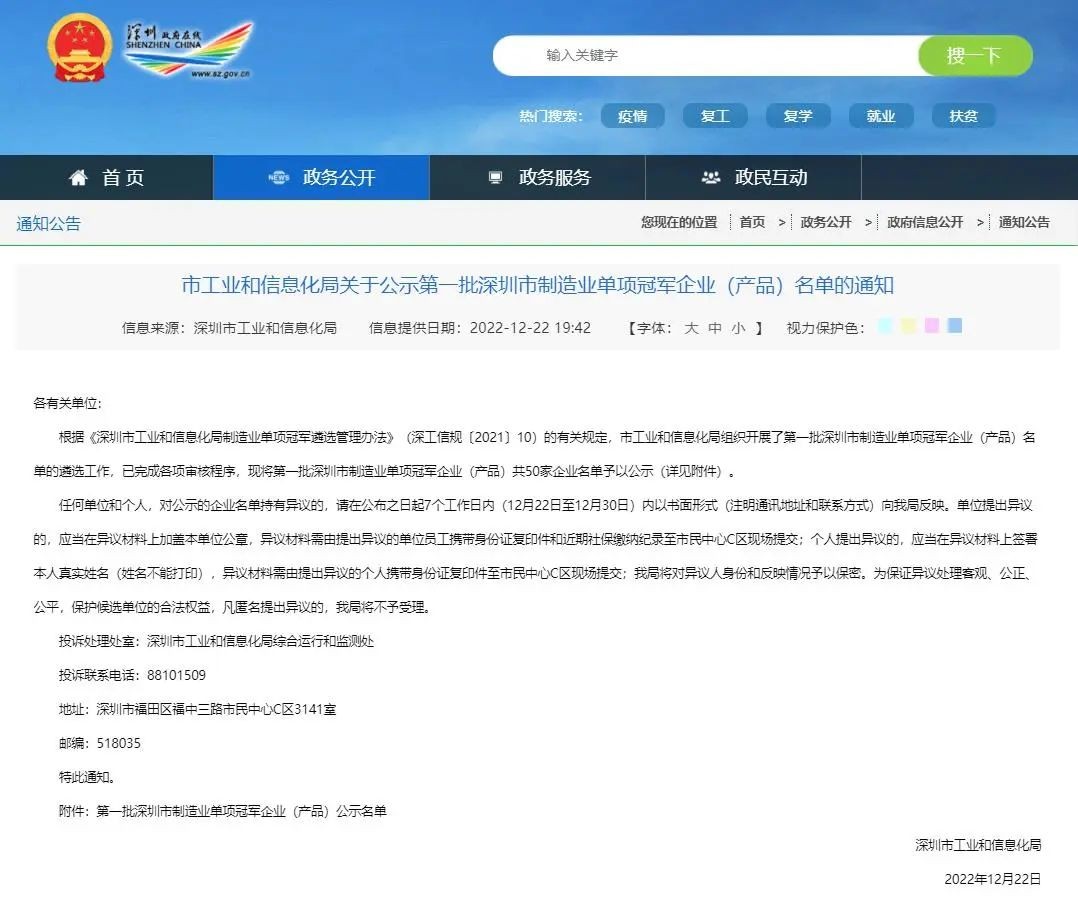This screenshot has height=900, width=1078.
Task: Go to 首页 in breadcrumb path
Action: coord(752,222)
